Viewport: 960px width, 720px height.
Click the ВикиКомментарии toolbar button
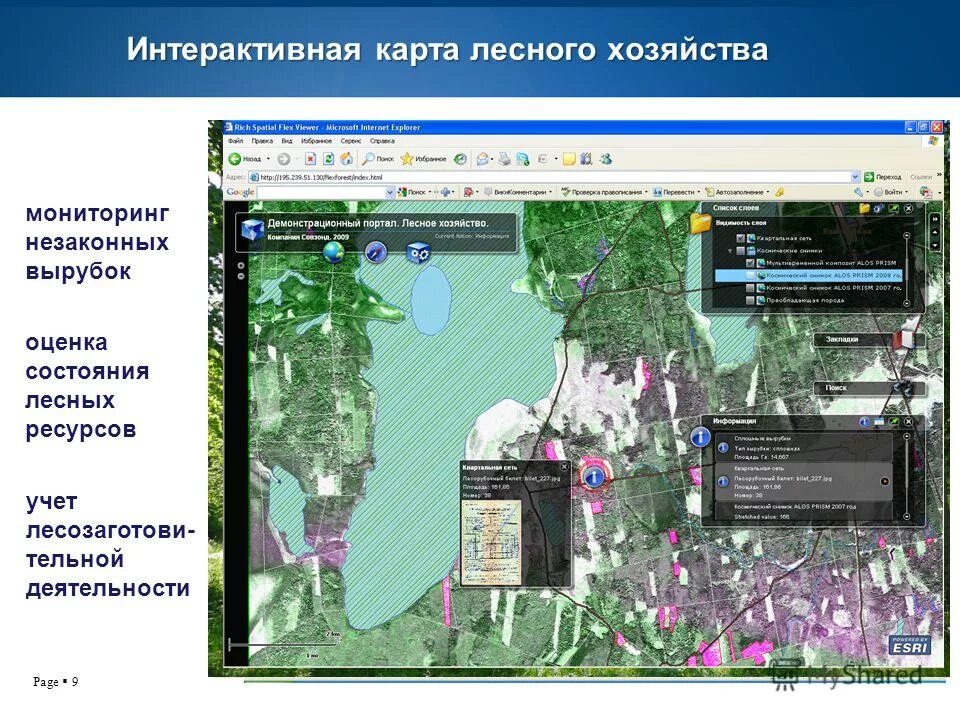click(x=519, y=192)
